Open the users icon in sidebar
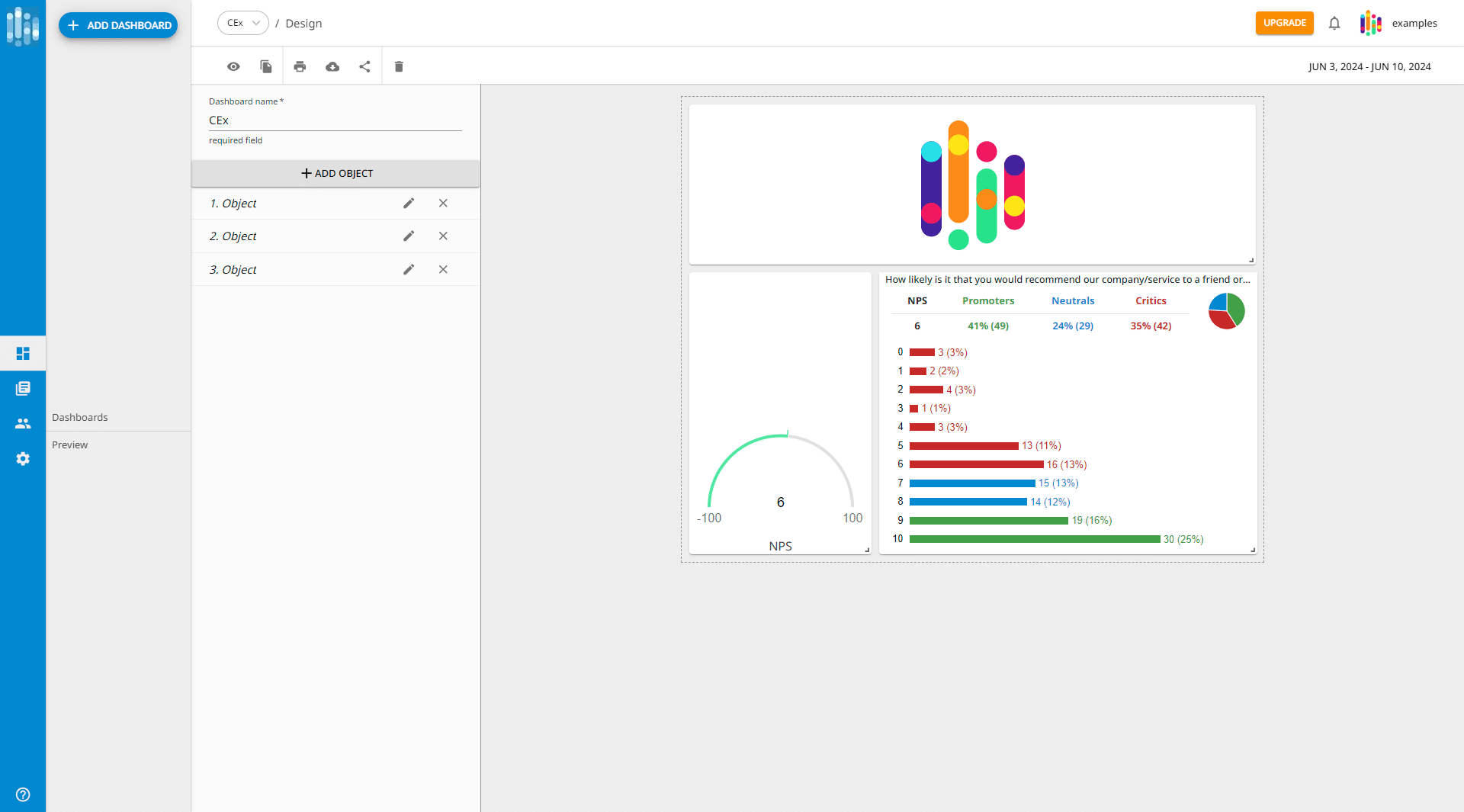The image size is (1464, 812). pyautogui.click(x=23, y=424)
